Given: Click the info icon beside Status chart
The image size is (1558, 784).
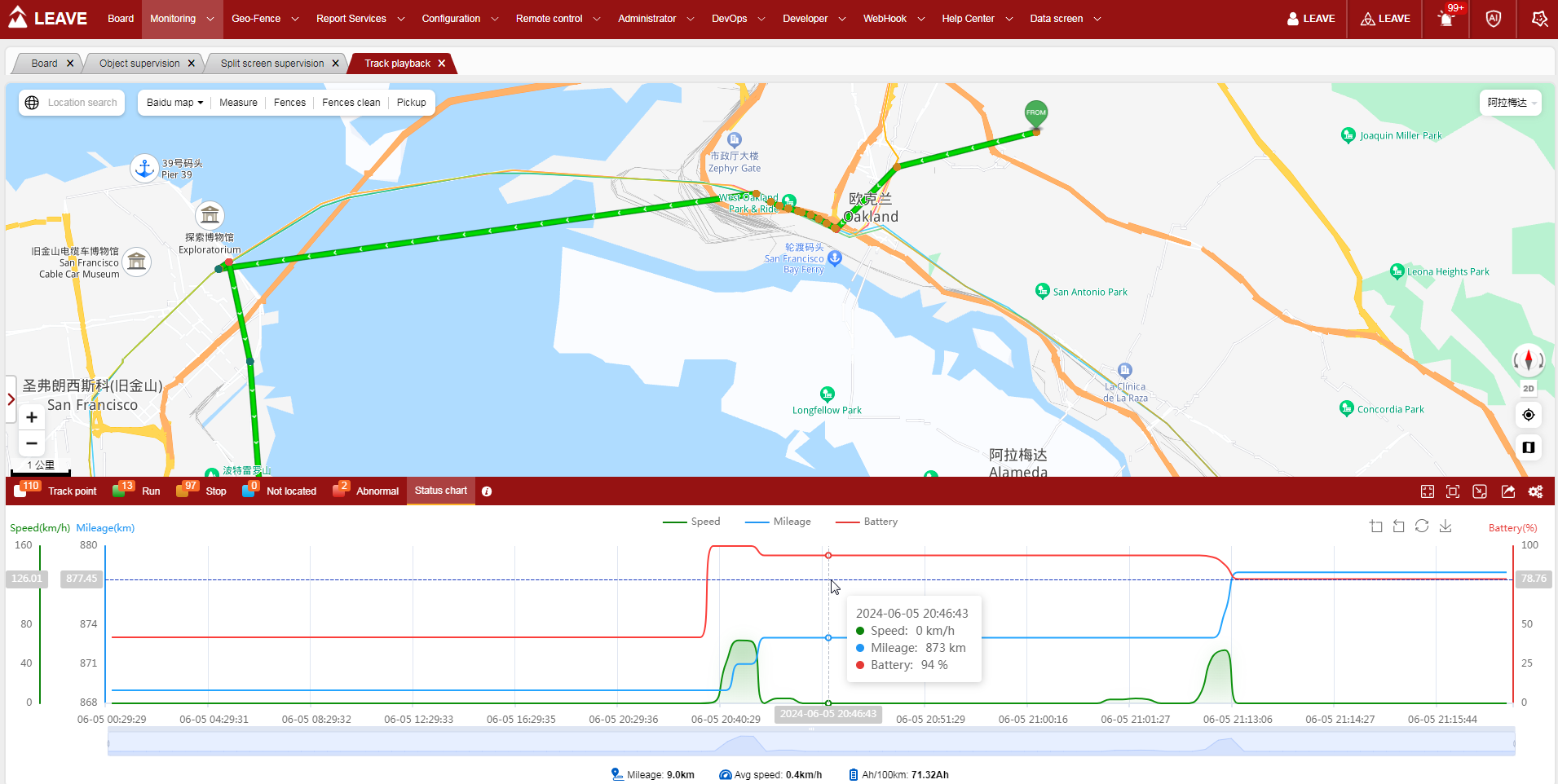Looking at the screenshot, I should pyautogui.click(x=487, y=491).
